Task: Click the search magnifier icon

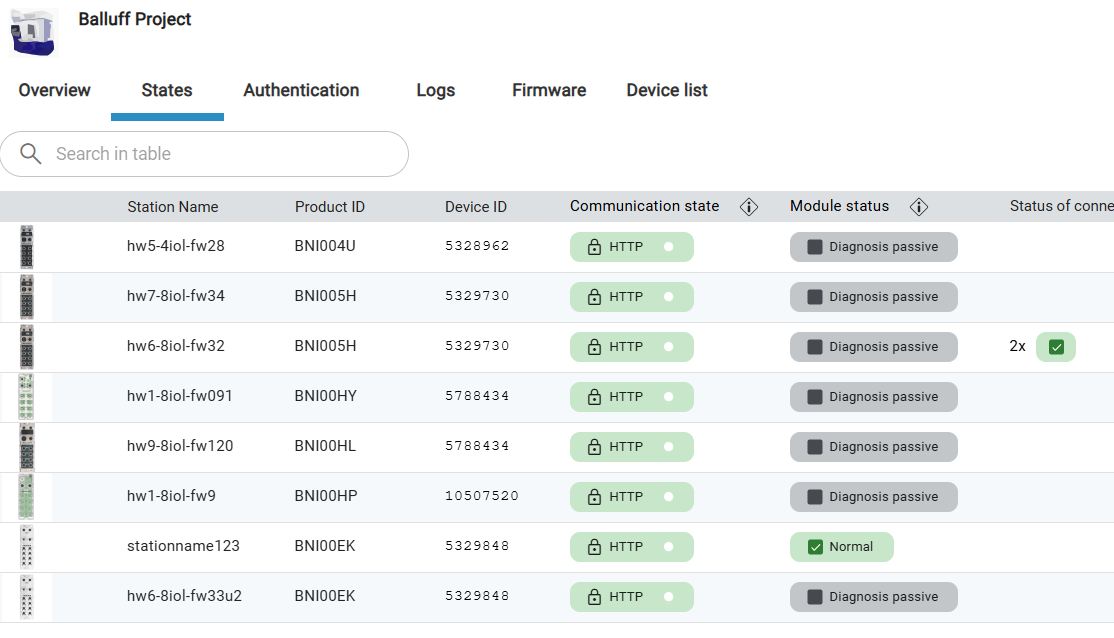Action: (31, 154)
